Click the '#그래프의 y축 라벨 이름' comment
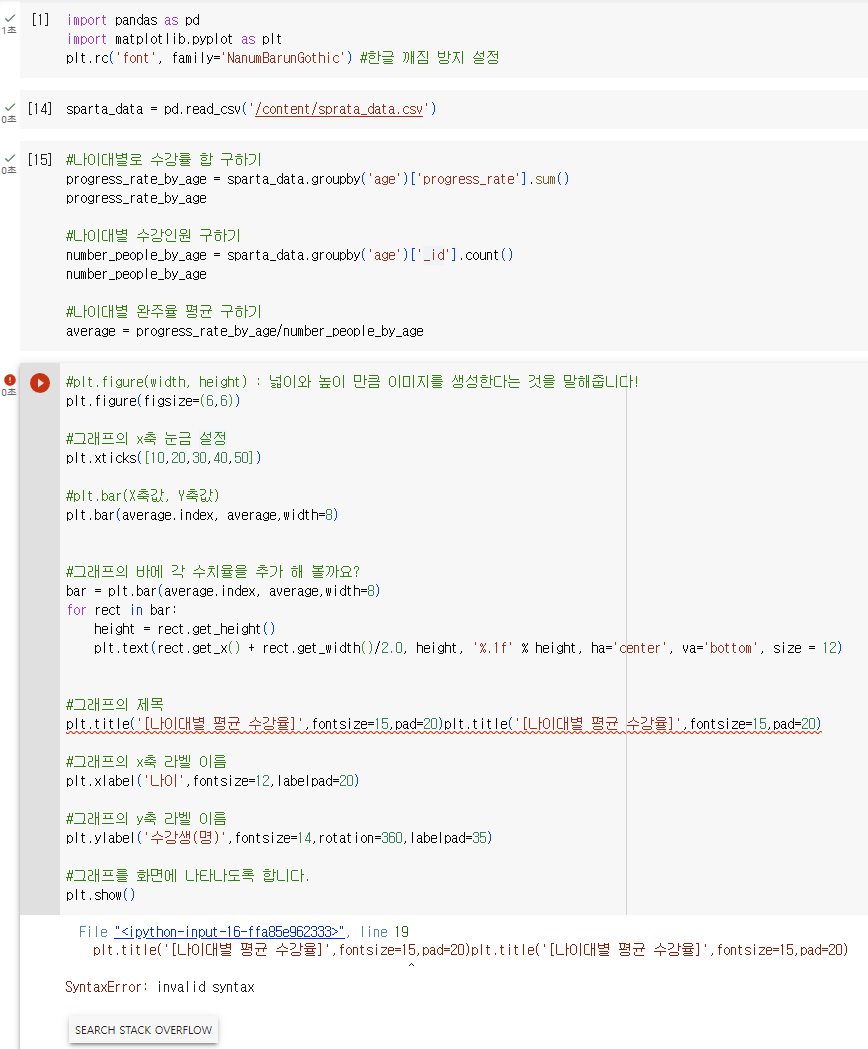 click(147, 818)
